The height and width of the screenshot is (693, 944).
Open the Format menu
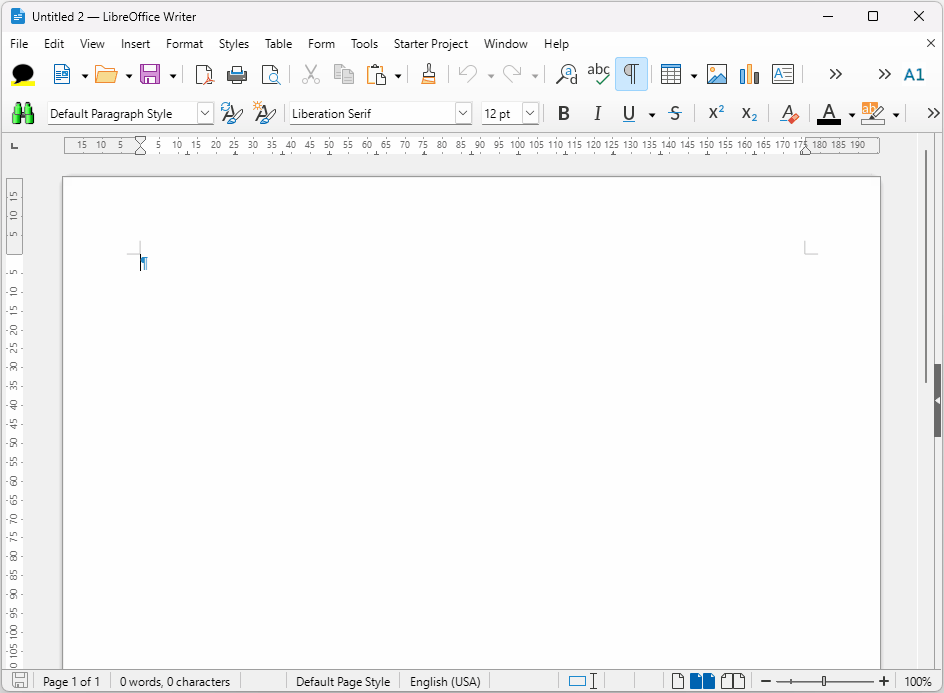pos(184,44)
